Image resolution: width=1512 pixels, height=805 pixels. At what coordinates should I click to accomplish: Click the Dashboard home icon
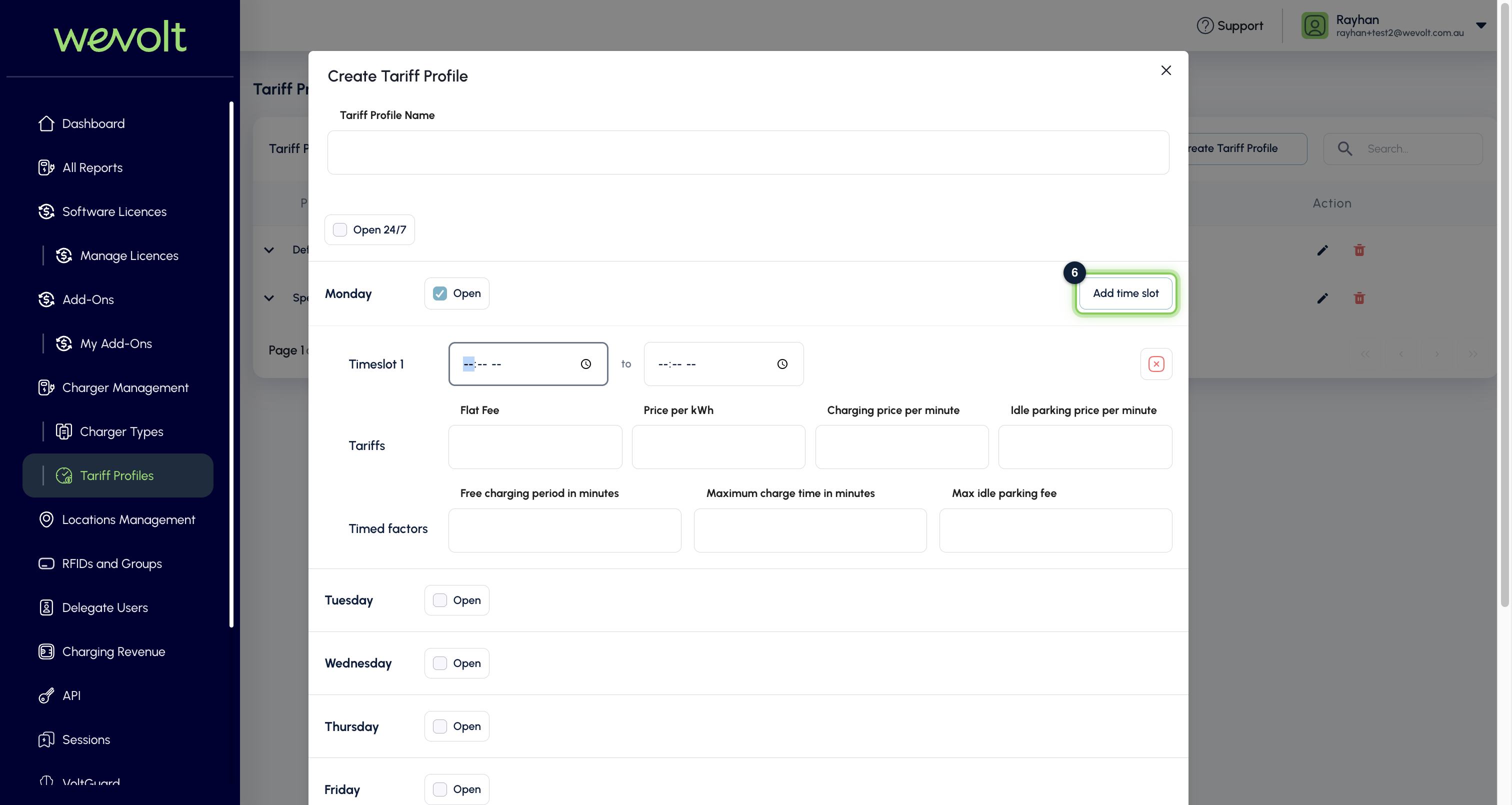point(46,123)
